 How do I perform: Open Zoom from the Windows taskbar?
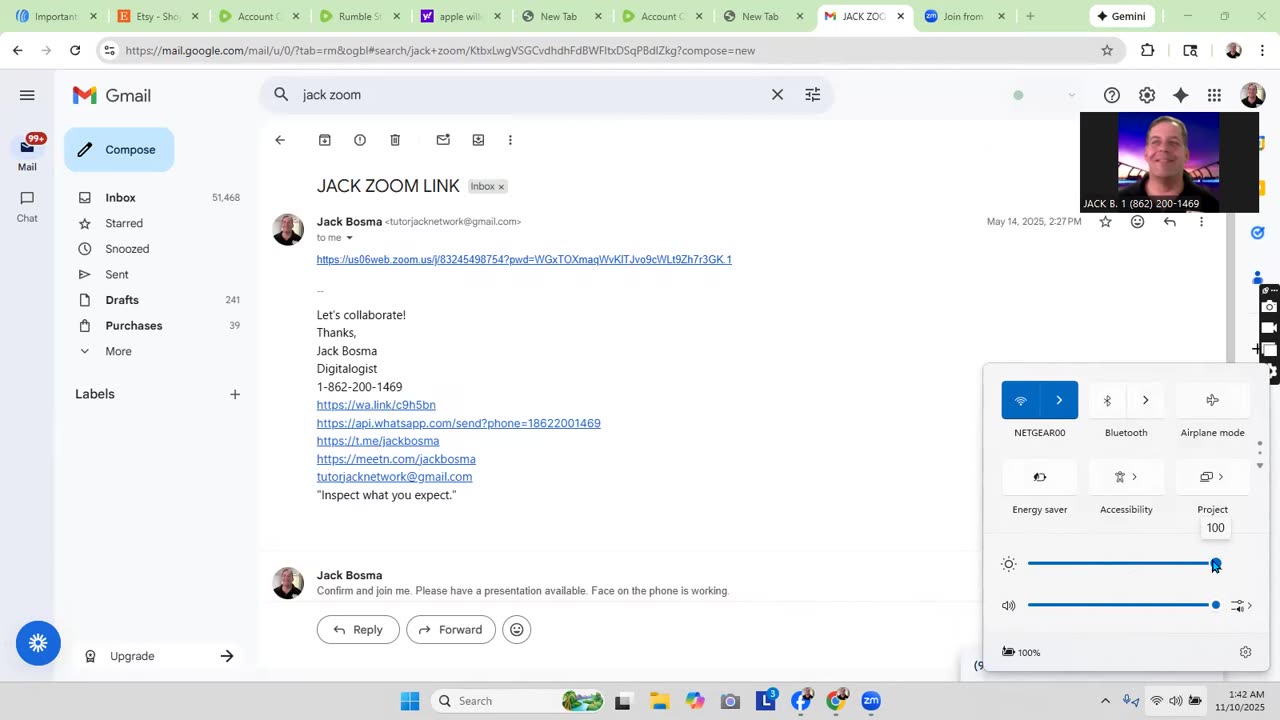[x=871, y=701]
